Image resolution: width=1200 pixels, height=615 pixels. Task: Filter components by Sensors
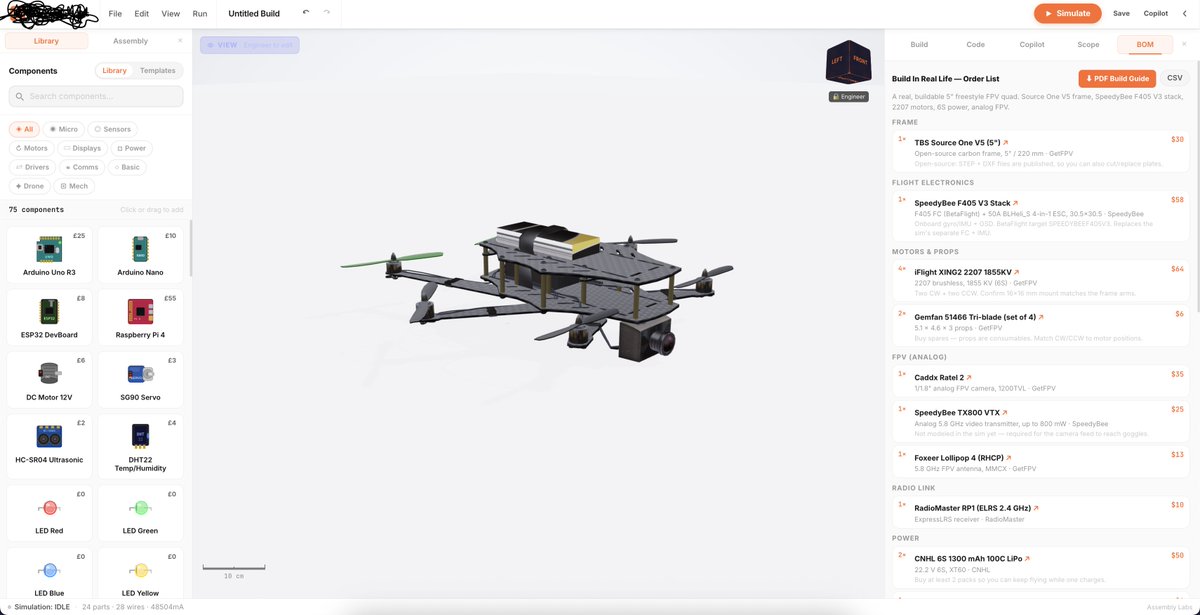point(113,129)
